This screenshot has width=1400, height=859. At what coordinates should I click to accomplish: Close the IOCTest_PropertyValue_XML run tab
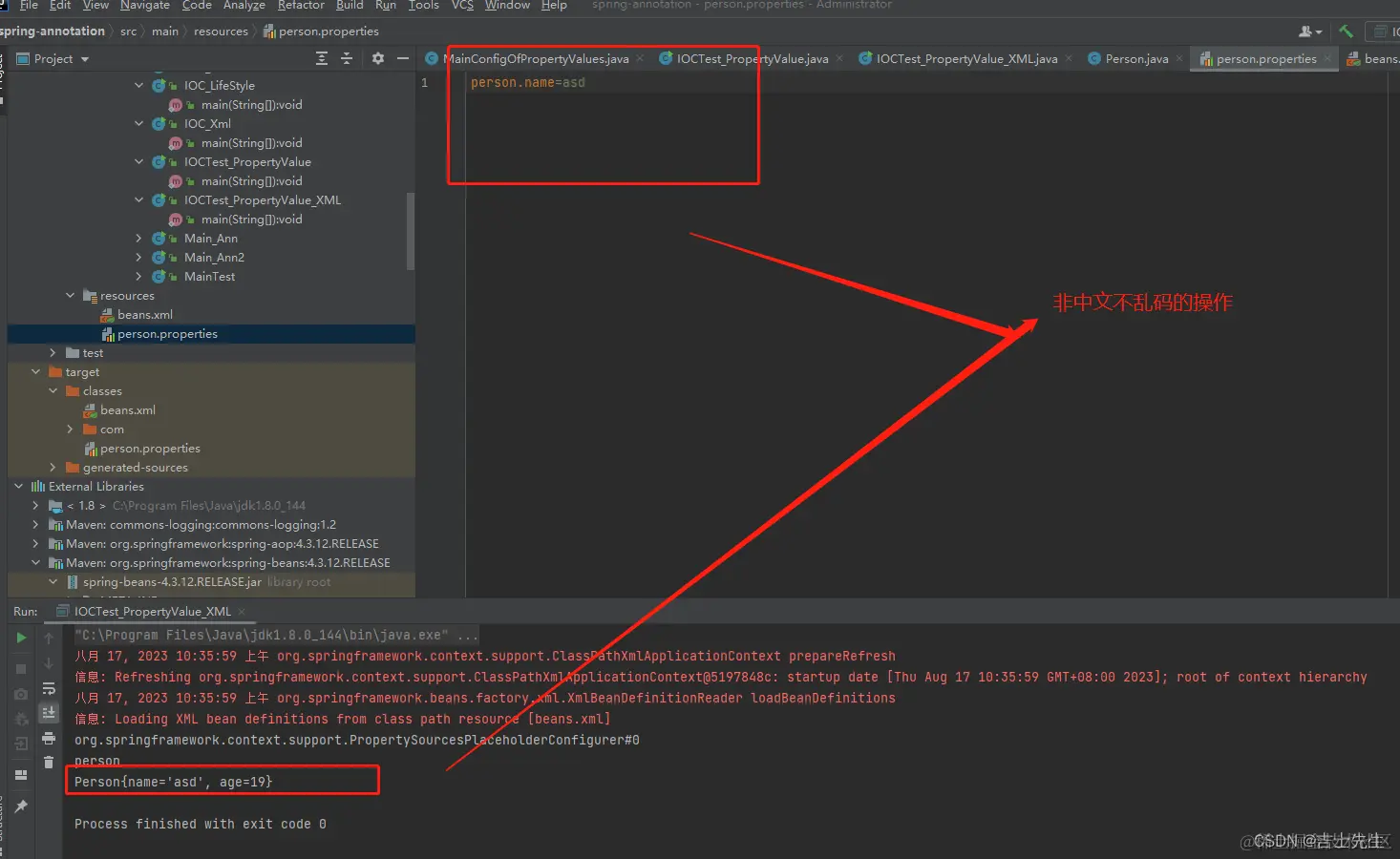pyautogui.click(x=242, y=612)
